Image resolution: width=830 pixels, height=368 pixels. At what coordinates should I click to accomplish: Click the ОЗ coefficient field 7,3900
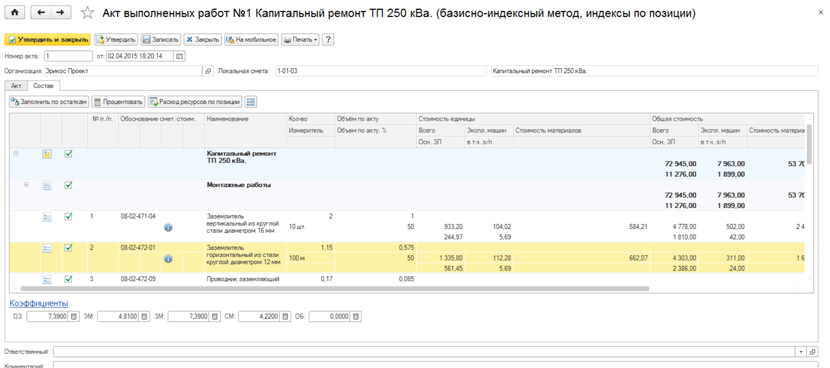(x=48, y=317)
